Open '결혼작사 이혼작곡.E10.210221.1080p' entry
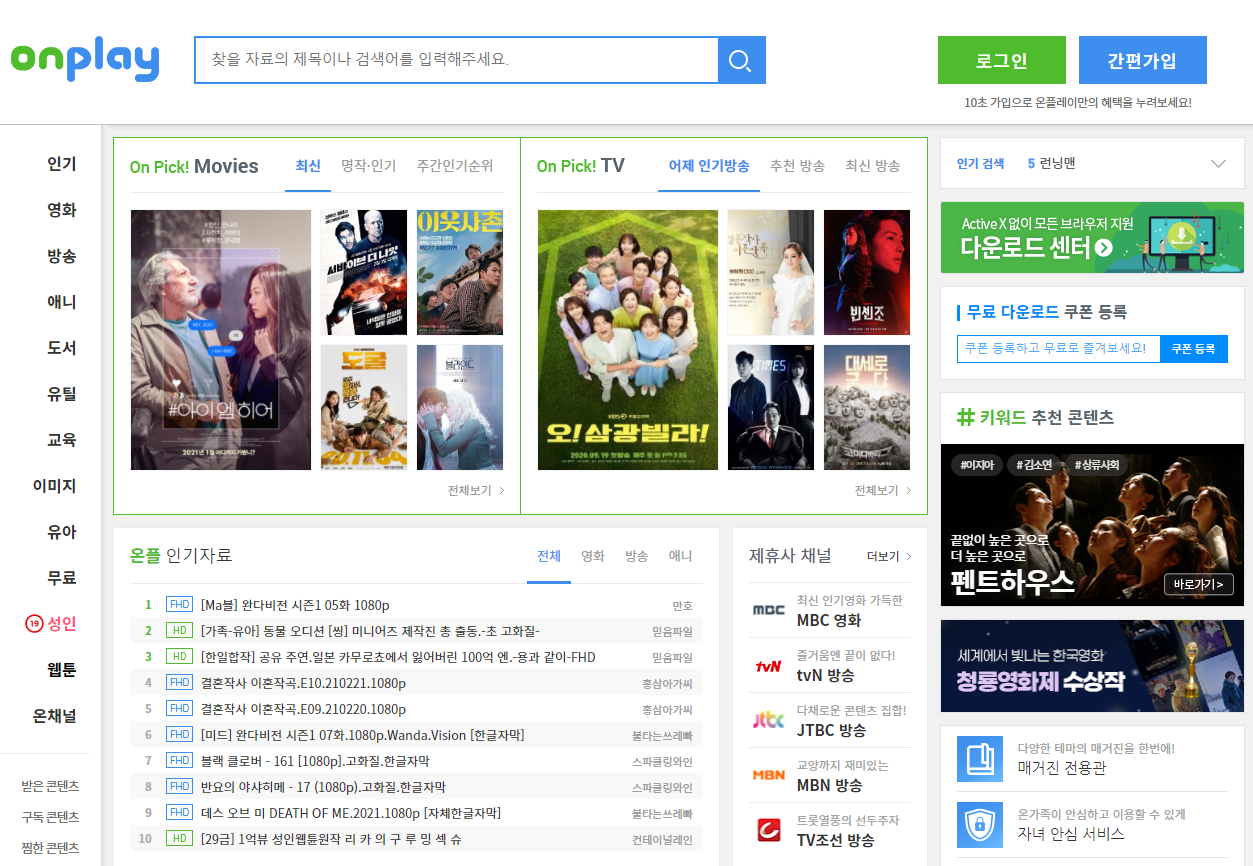 [303, 683]
